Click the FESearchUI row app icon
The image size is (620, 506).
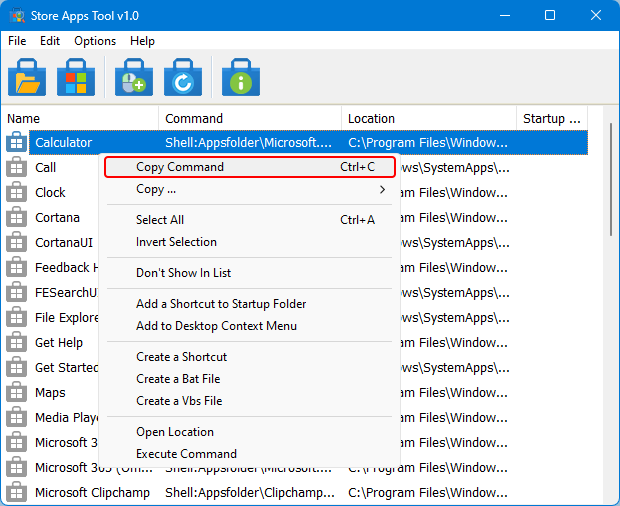[16, 293]
